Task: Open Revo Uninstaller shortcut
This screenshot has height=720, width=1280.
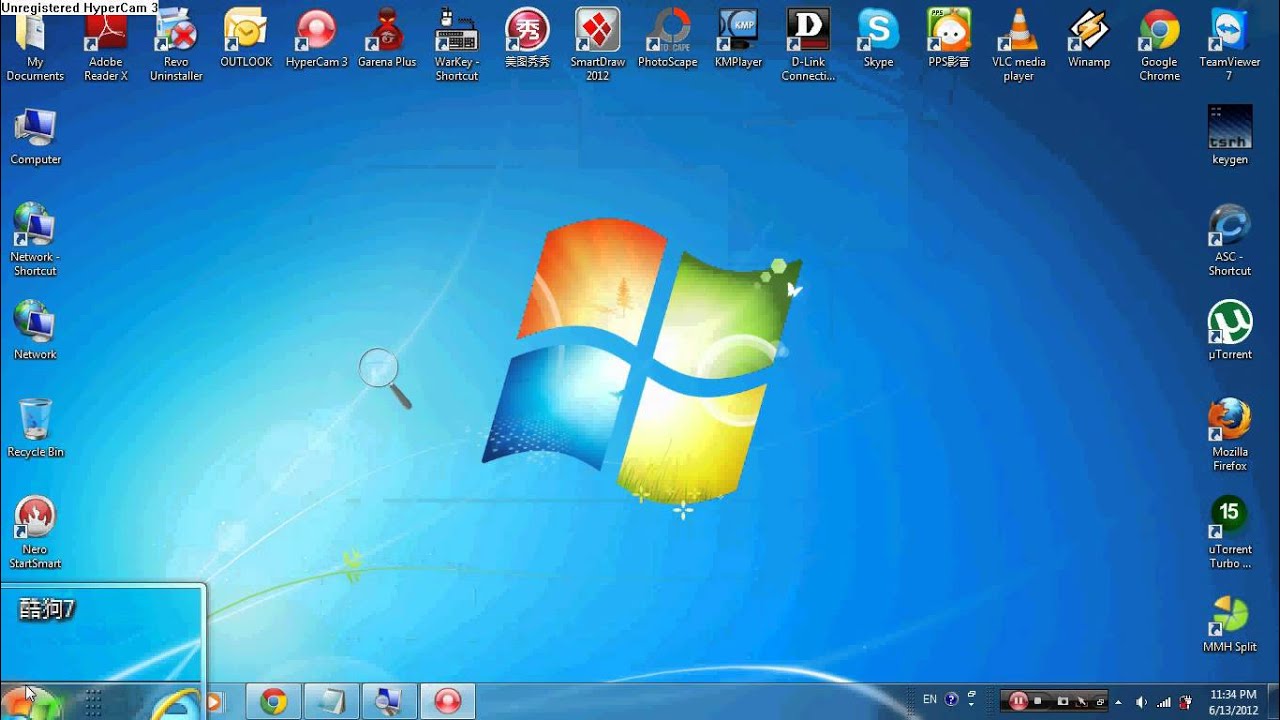Action: 176,45
